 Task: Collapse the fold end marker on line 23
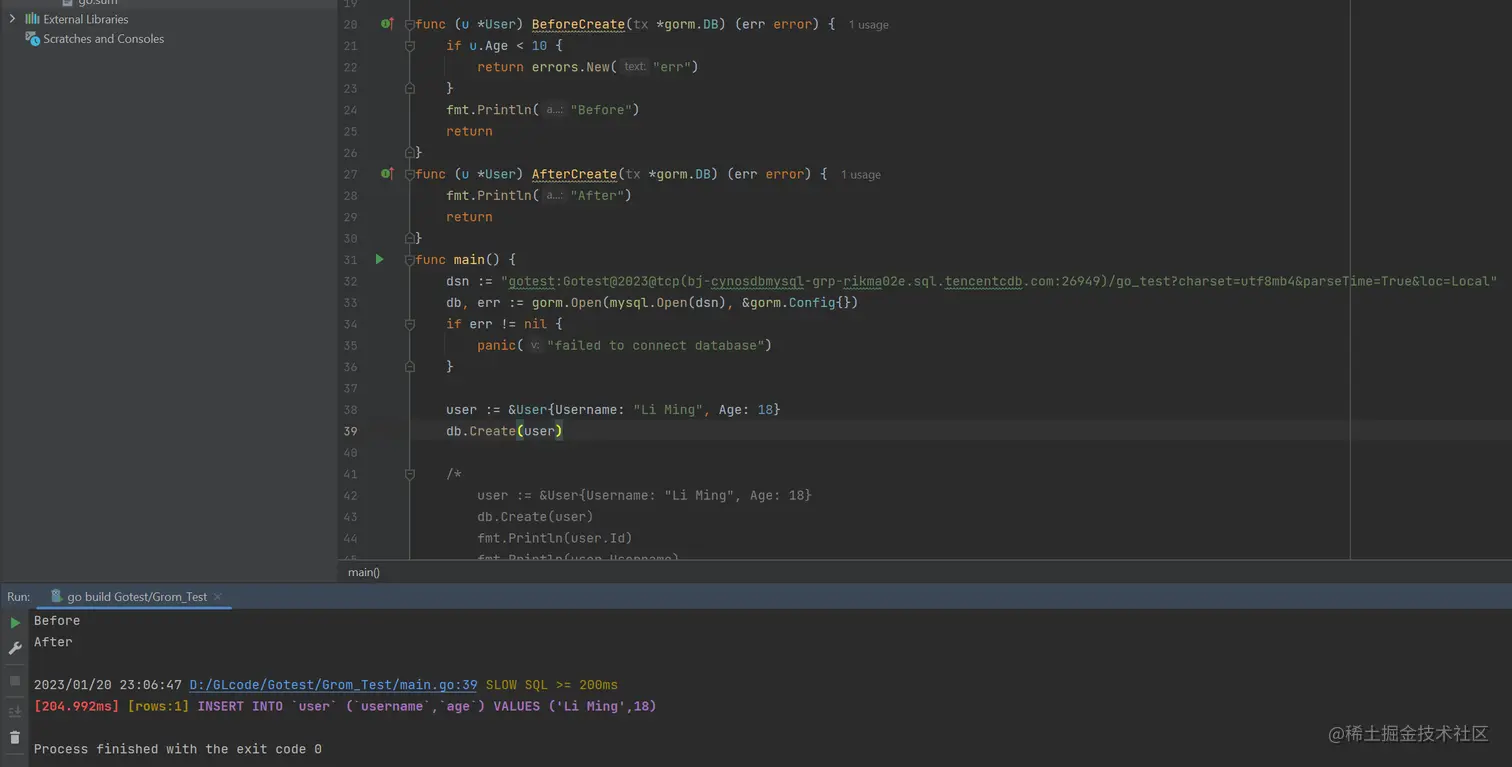click(410, 89)
